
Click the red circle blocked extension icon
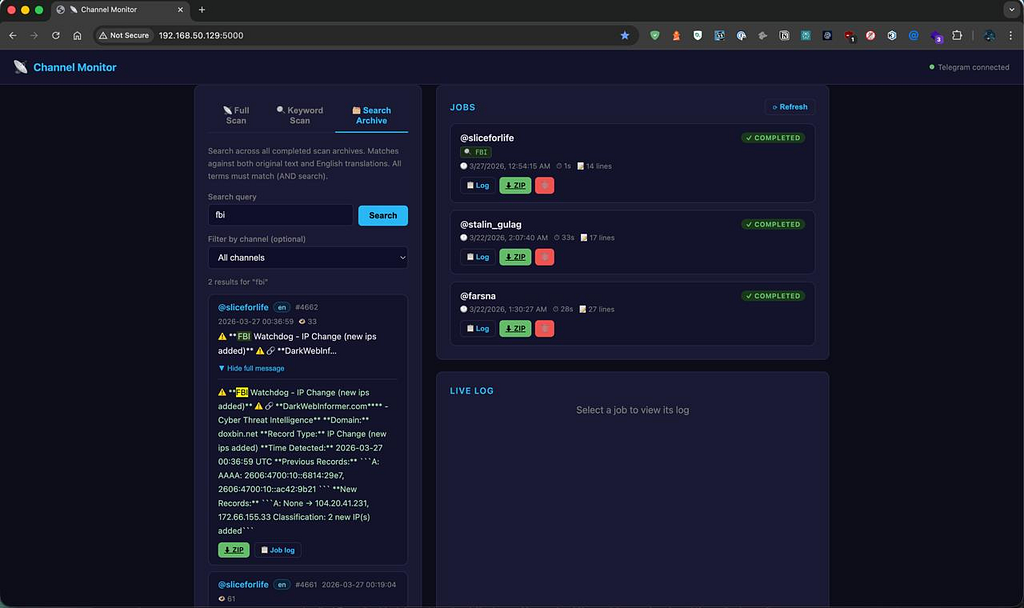(871, 35)
